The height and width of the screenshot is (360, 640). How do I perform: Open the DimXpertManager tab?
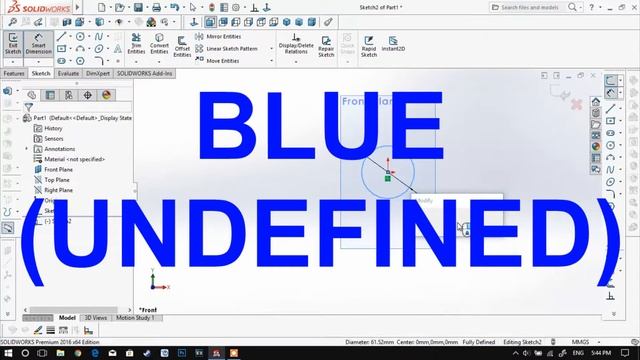click(87, 95)
